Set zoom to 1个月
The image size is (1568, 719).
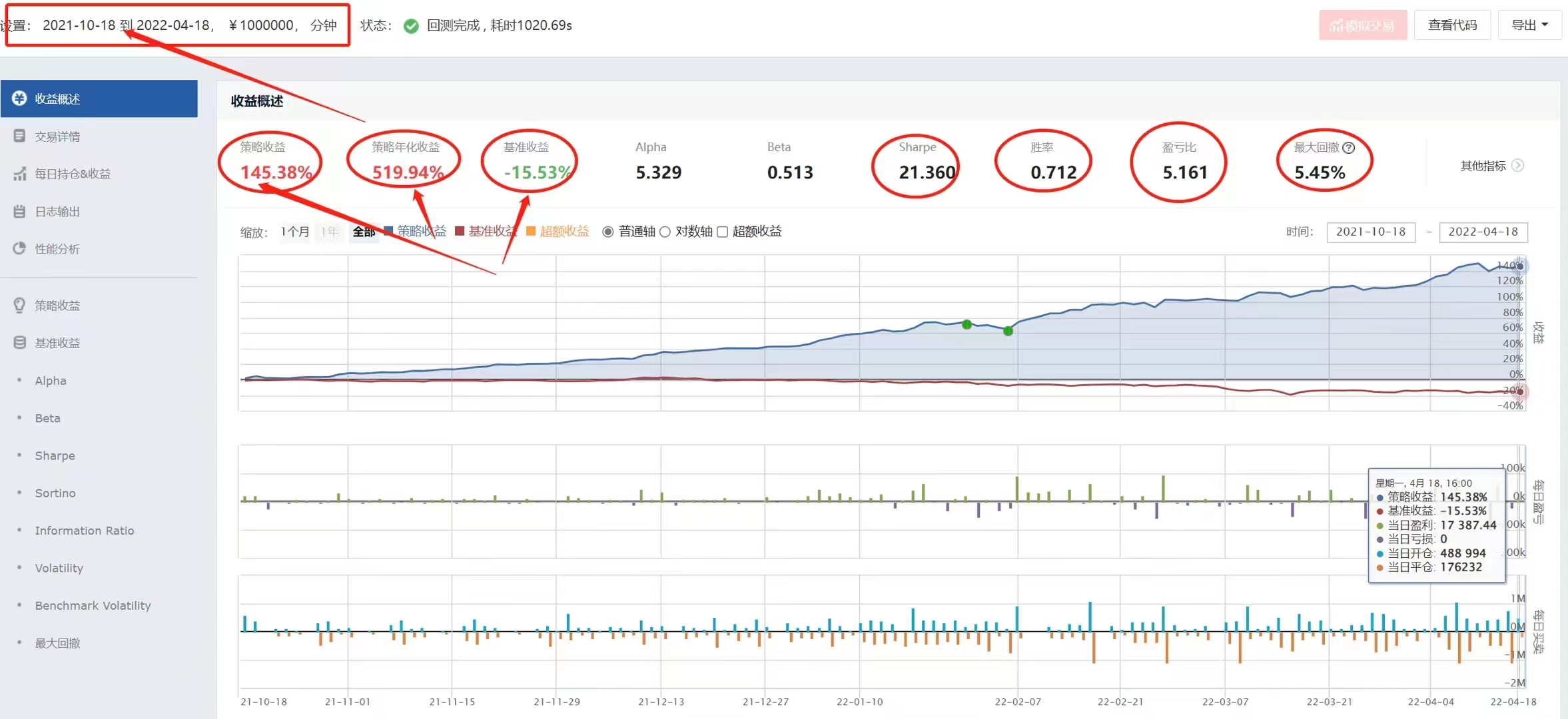click(x=294, y=232)
